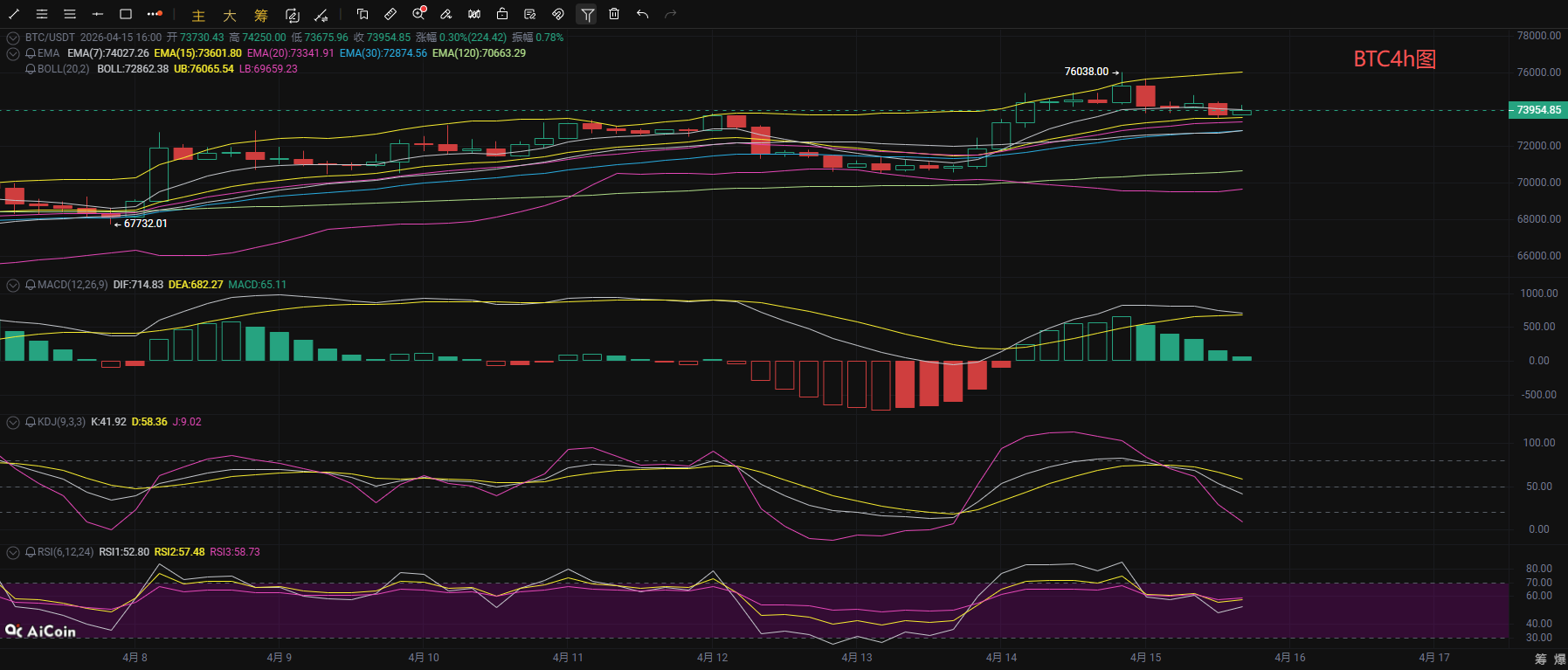This screenshot has height=670, width=1568.
Task: Collapse the KDJ indicator panel
Action: pyautogui.click(x=13, y=422)
